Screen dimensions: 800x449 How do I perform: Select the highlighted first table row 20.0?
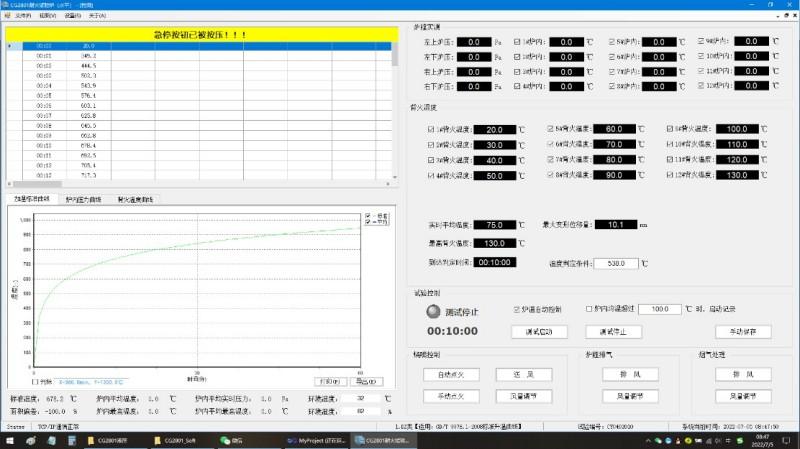pyautogui.click(x=199, y=46)
